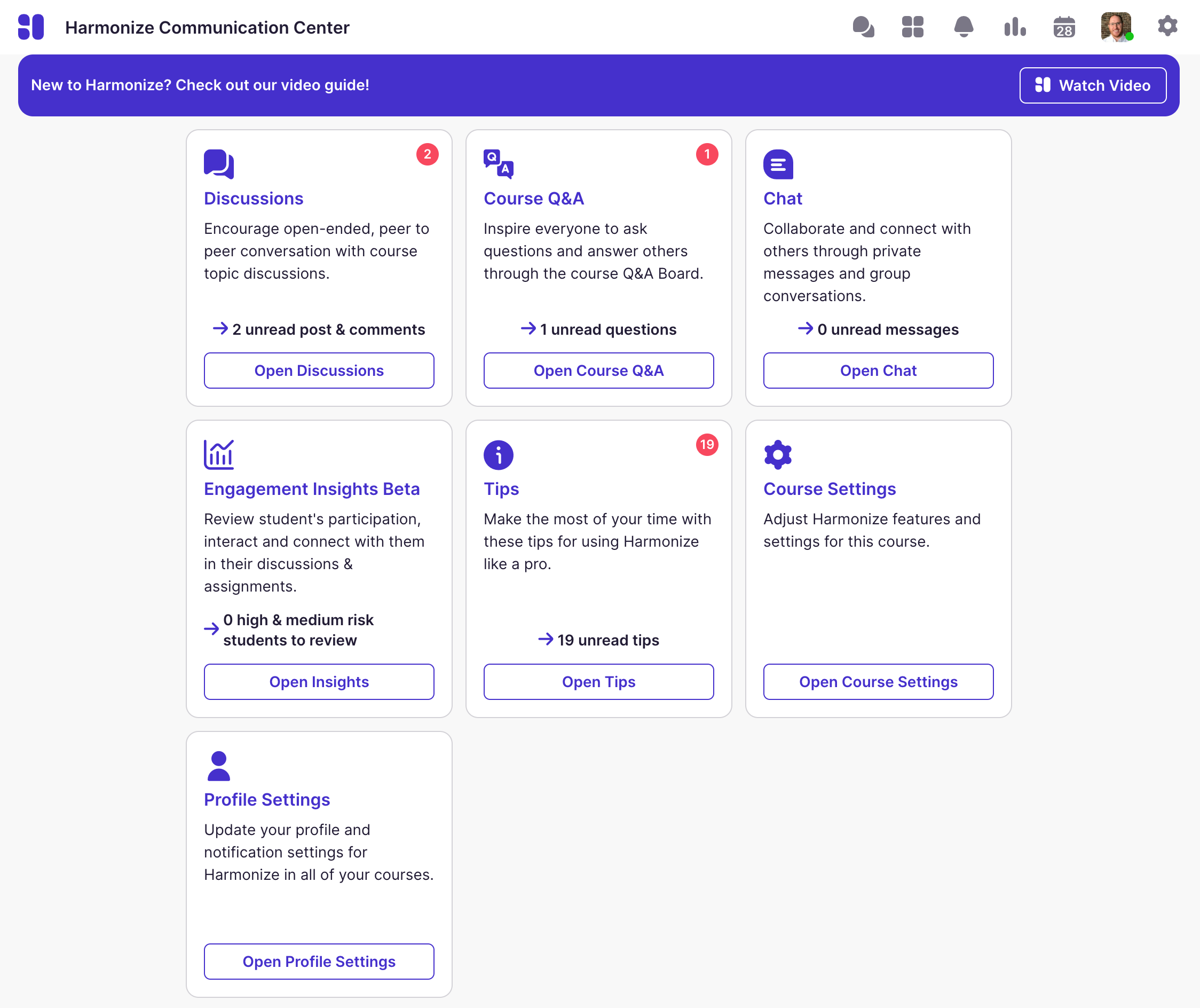Click the arrow beside 19 unread tips
The width and height of the screenshot is (1200, 1008).
pyautogui.click(x=545, y=639)
